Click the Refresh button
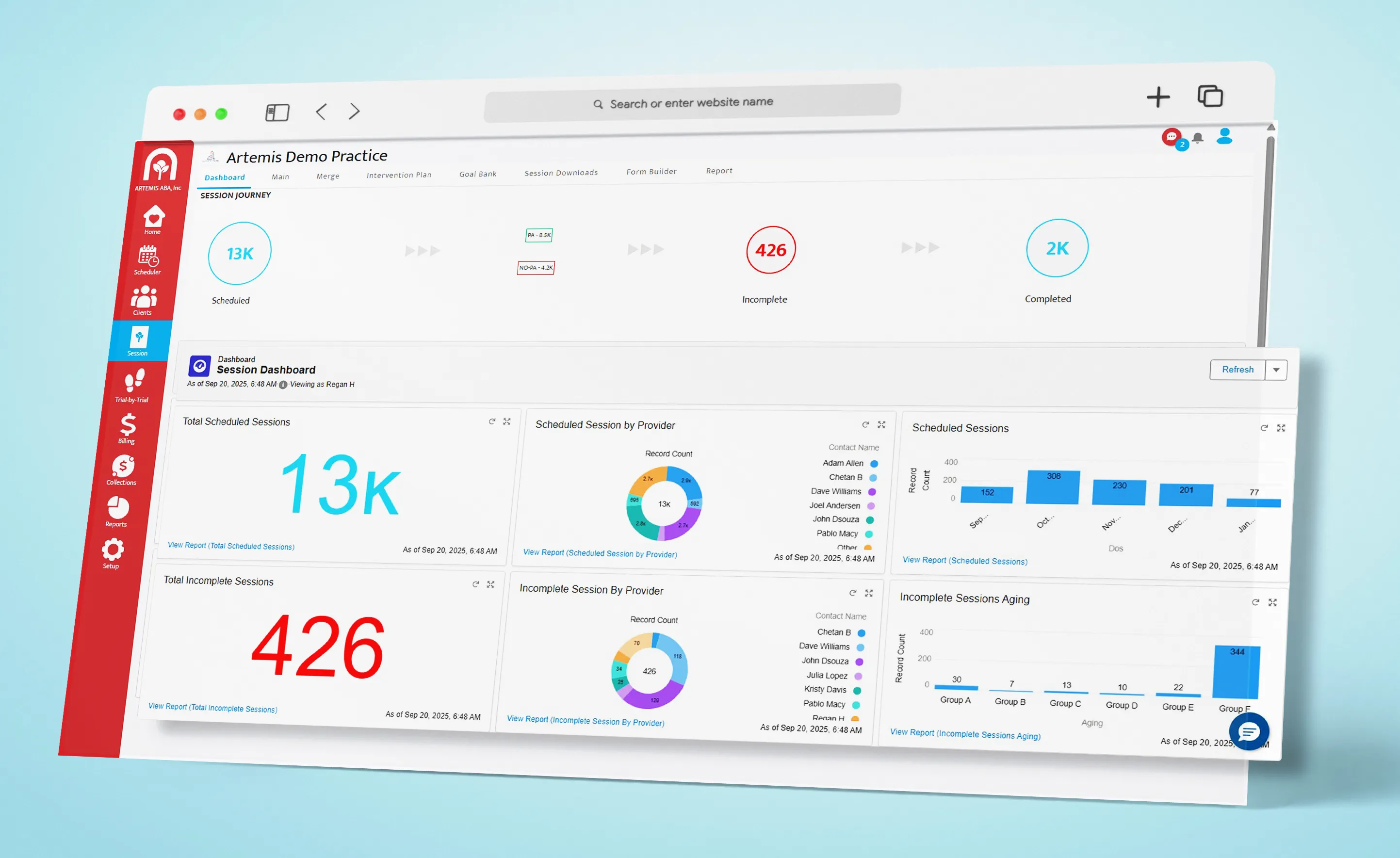This screenshot has width=1400, height=858. (x=1238, y=369)
